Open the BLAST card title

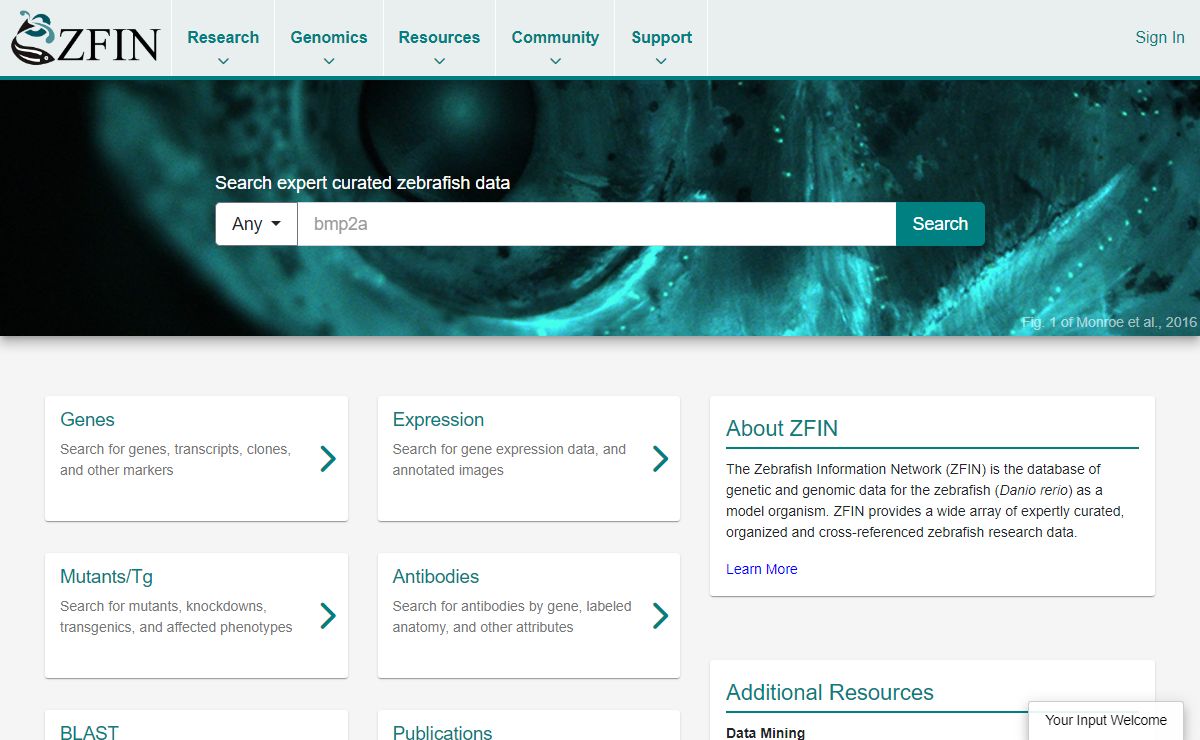coord(89,732)
